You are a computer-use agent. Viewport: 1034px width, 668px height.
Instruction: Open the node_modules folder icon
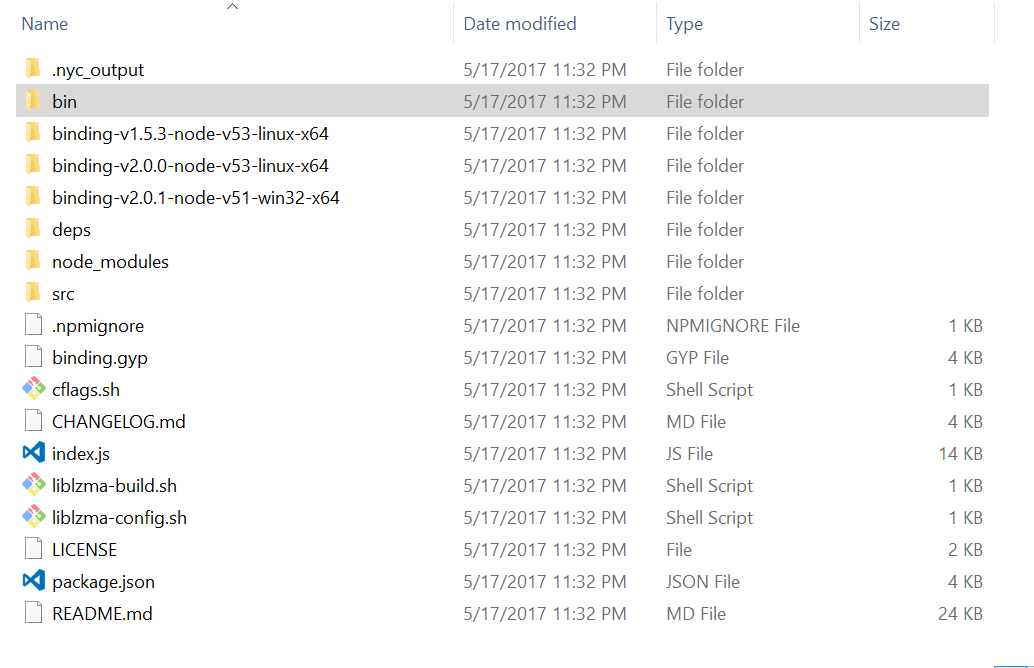(x=32, y=261)
